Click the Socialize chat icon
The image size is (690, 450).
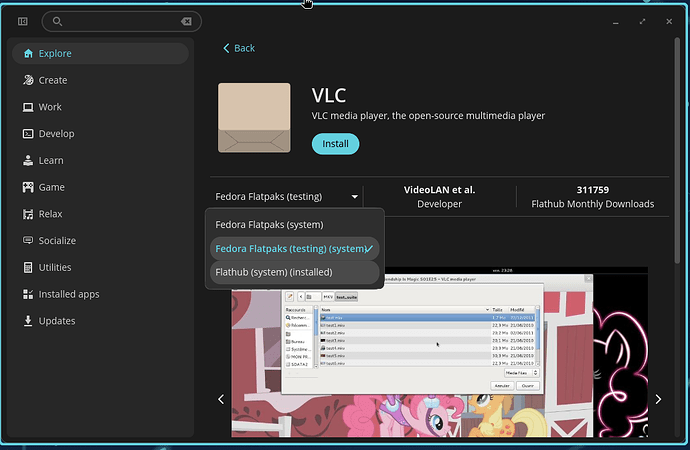pyautogui.click(x=28, y=241)
